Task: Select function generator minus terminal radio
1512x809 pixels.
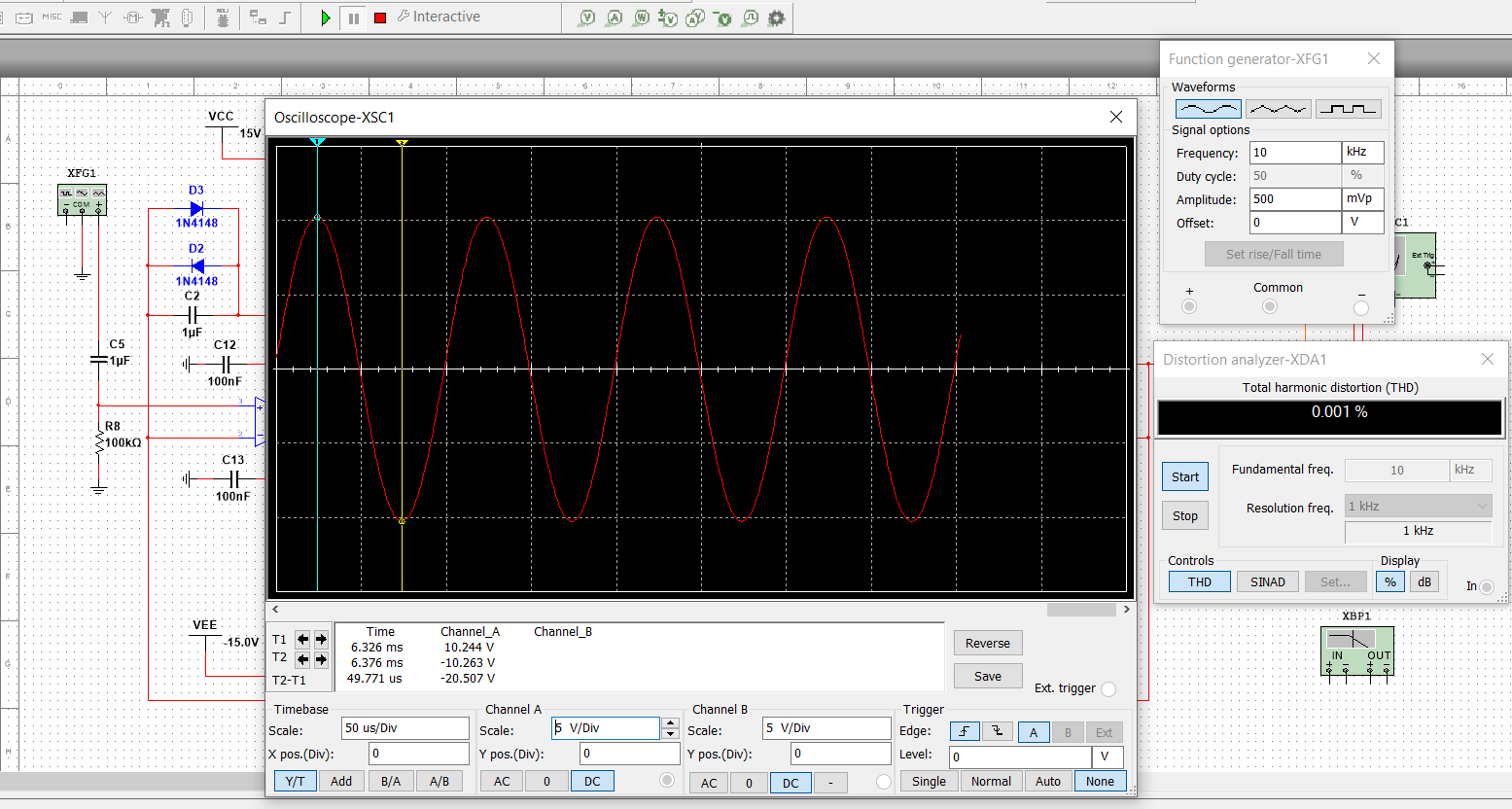Action: click(x=1361, y=307)
